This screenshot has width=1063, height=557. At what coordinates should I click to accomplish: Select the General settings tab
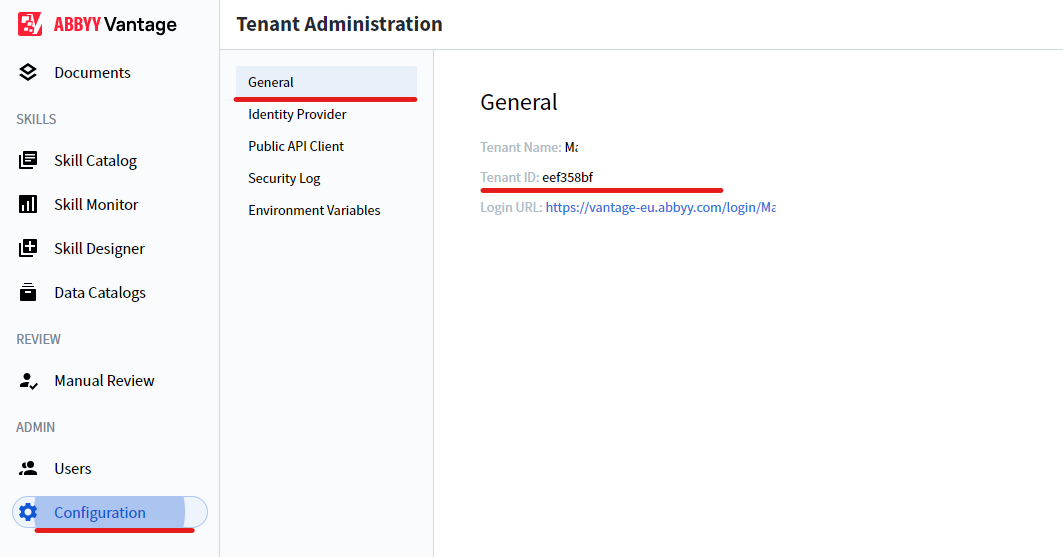click(x=326, y=82)
